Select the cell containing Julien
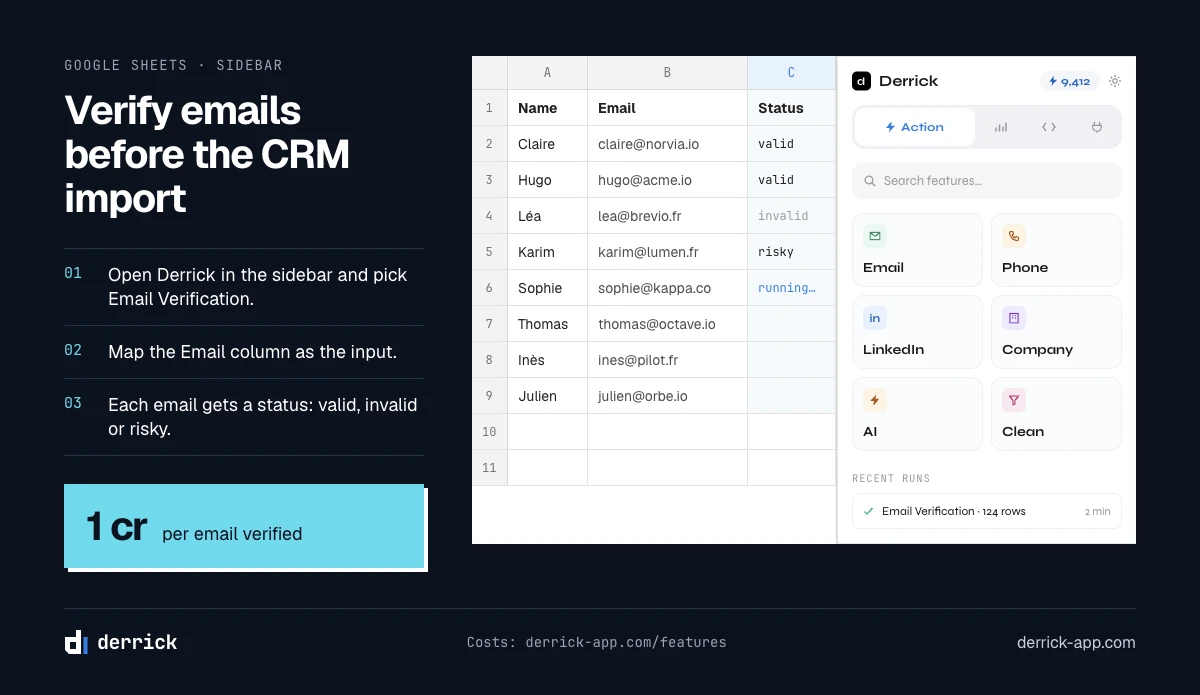 pyautogui.click(x=547, y=396)
